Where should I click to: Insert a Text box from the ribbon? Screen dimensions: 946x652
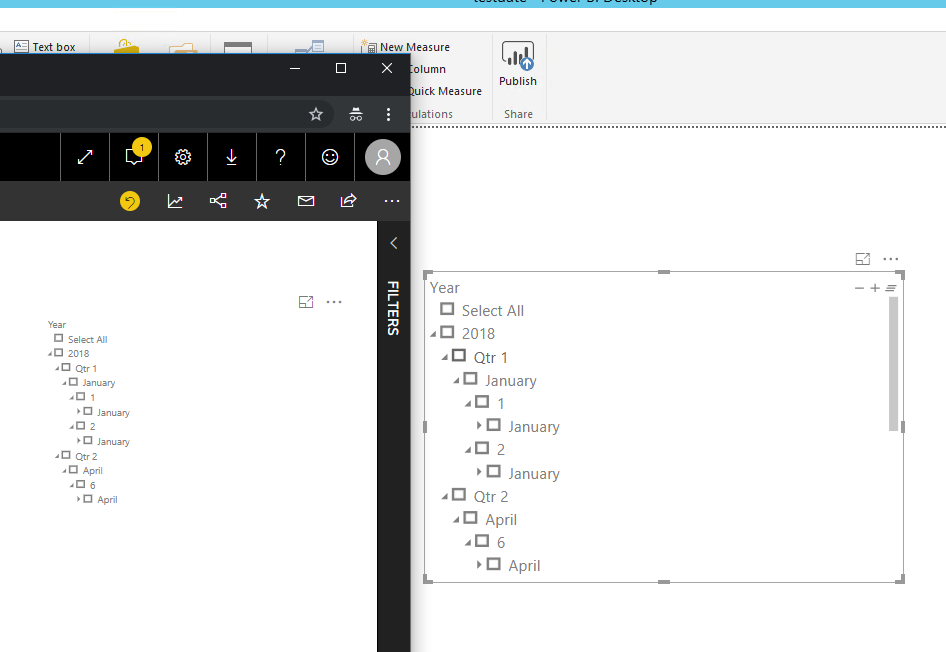pos(45,46)
